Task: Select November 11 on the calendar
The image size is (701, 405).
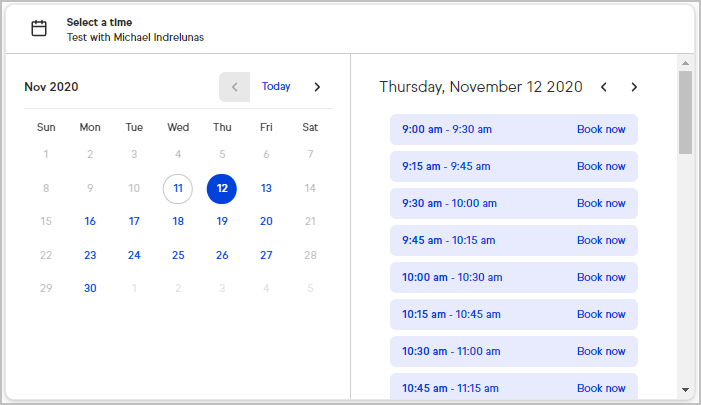Action: coord(178,188)
